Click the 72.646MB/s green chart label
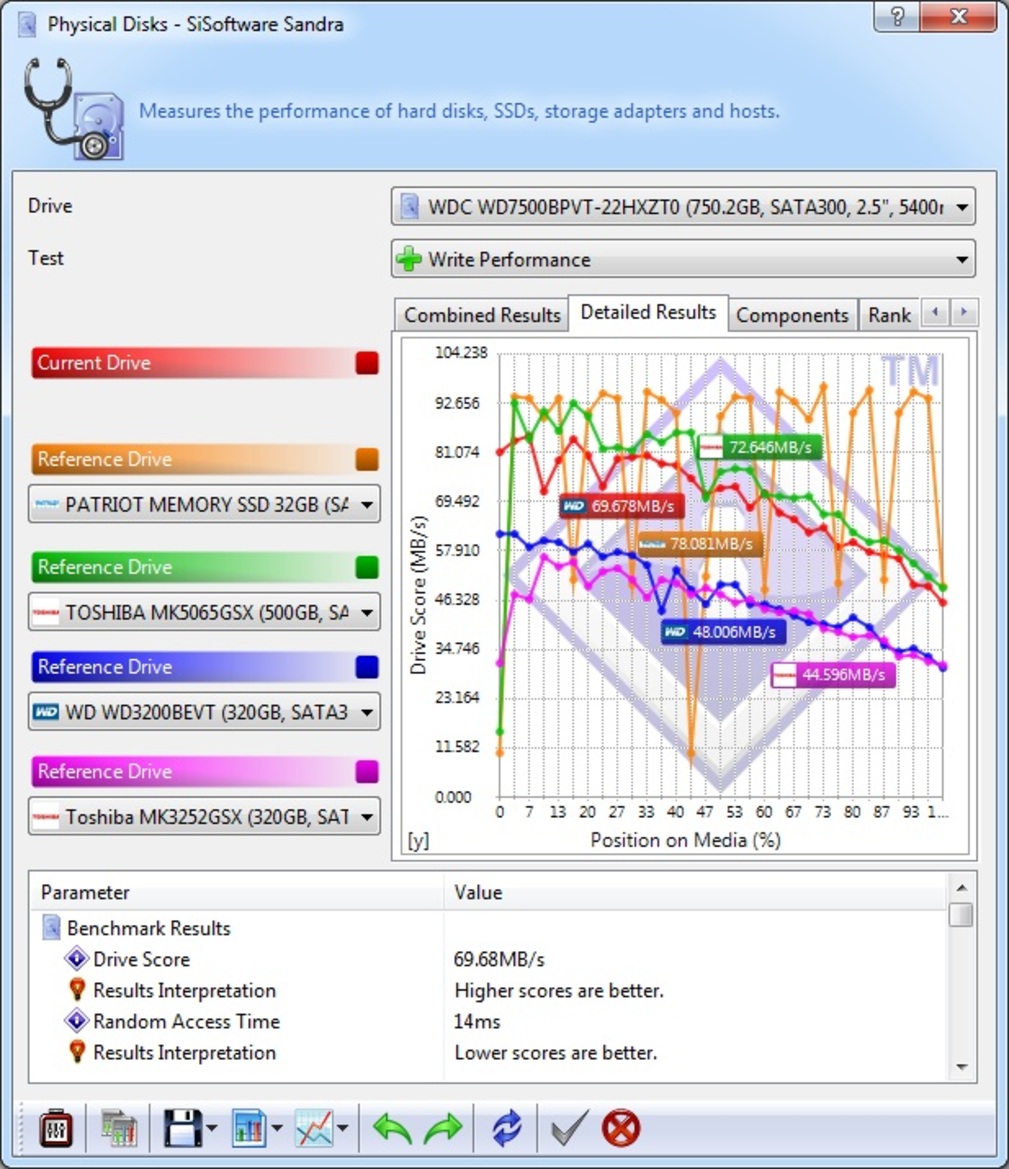This screenshot has width=1009, height=1169. [760, 447]
